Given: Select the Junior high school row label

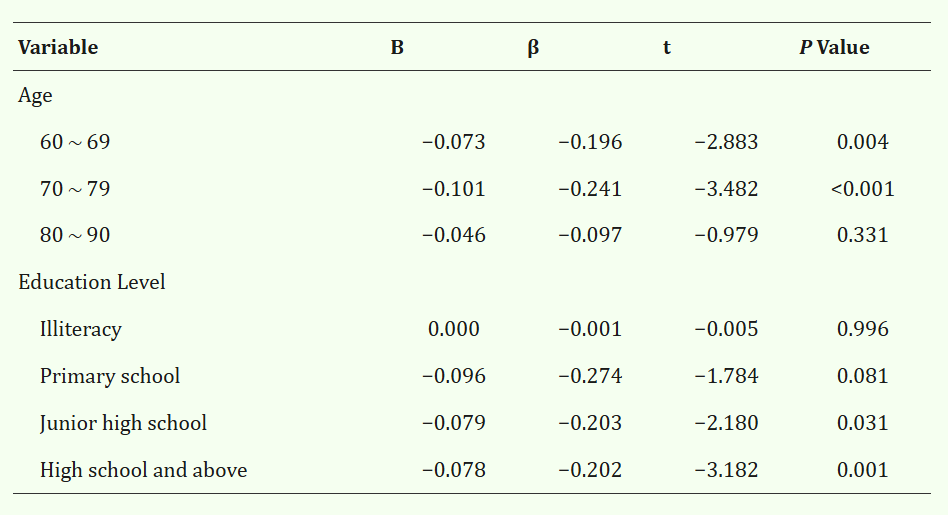Looking at the screenshot, I should click(x=123, y=423).
